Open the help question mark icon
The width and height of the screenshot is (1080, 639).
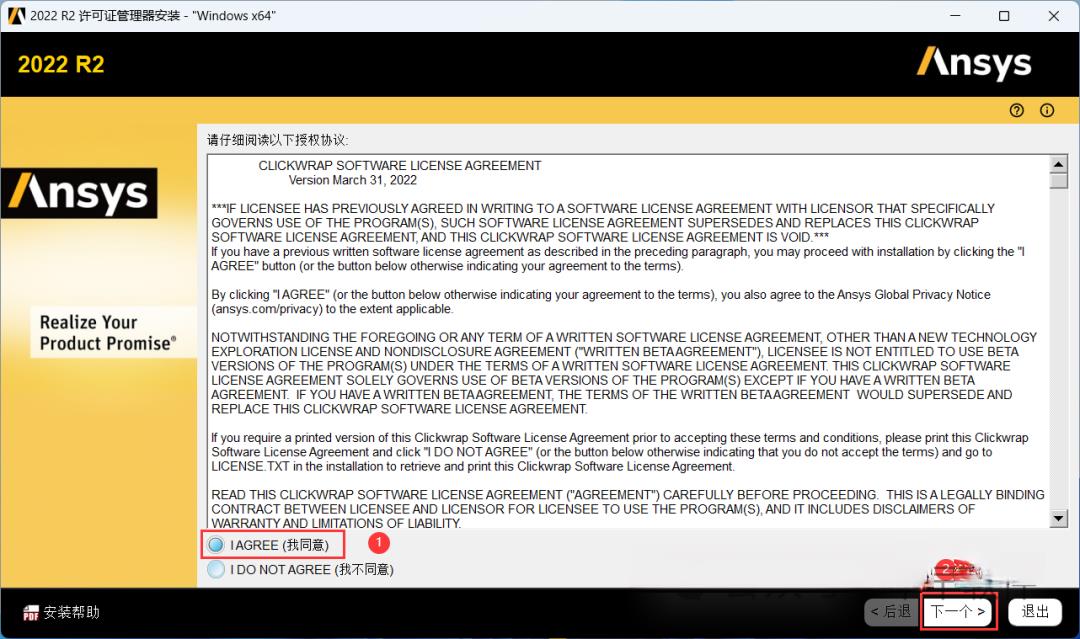click(1017, 110)
